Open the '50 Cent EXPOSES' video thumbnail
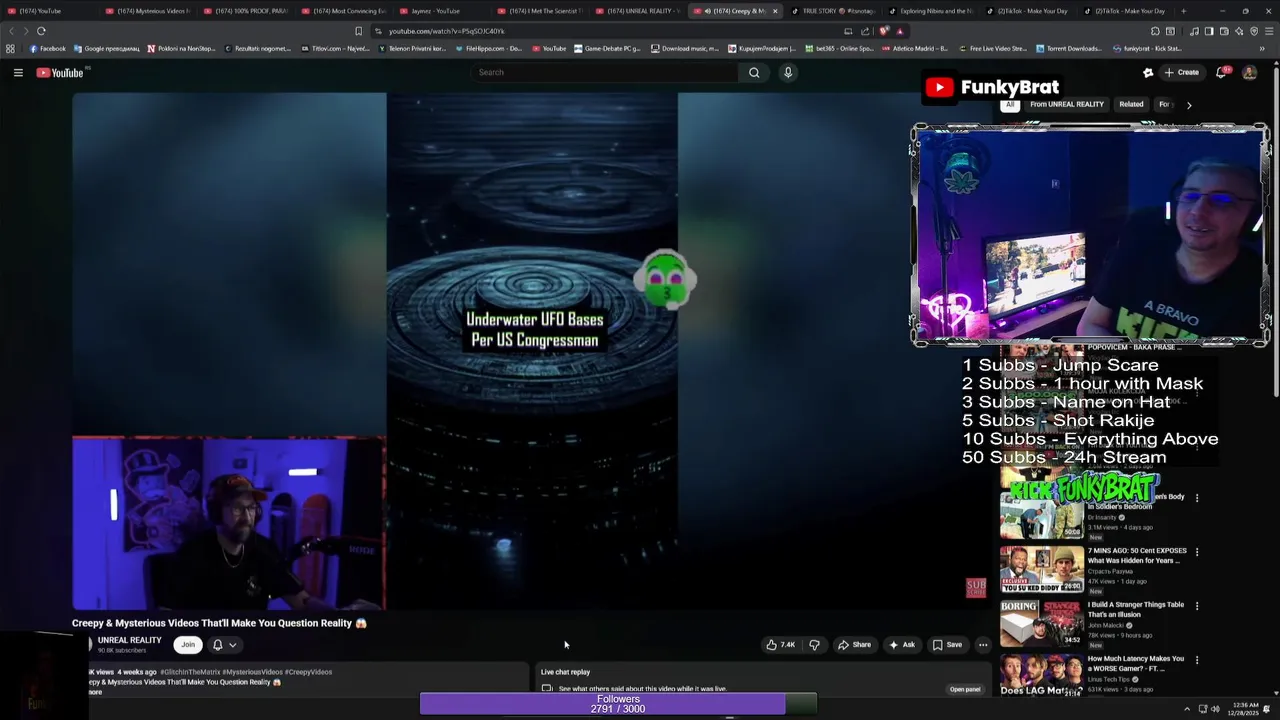Image resolution: width=1280 pixels, height=720 pixels. pyautogui.click(x=1041, y=569)
